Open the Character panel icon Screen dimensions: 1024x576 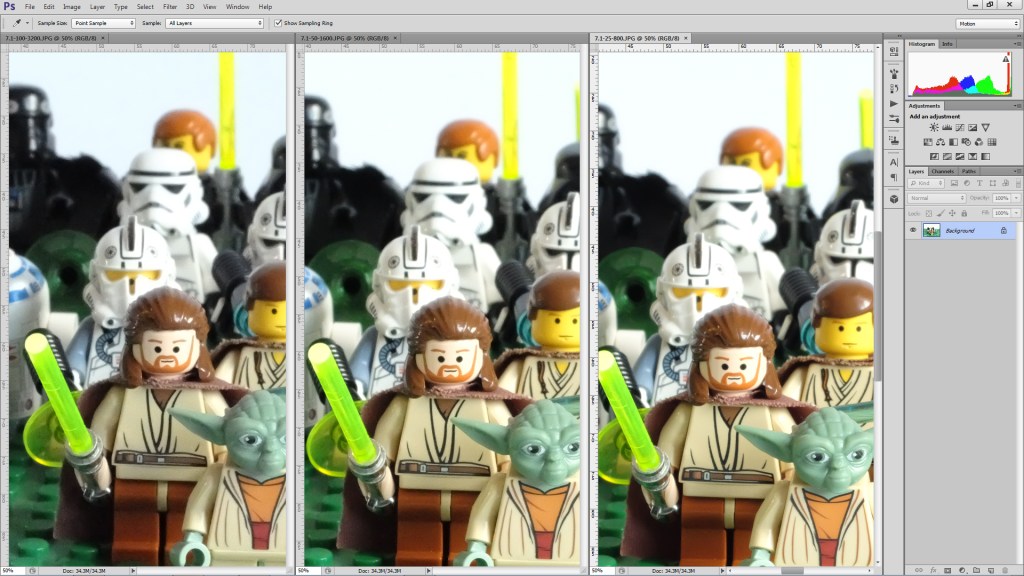pos(894,162)
